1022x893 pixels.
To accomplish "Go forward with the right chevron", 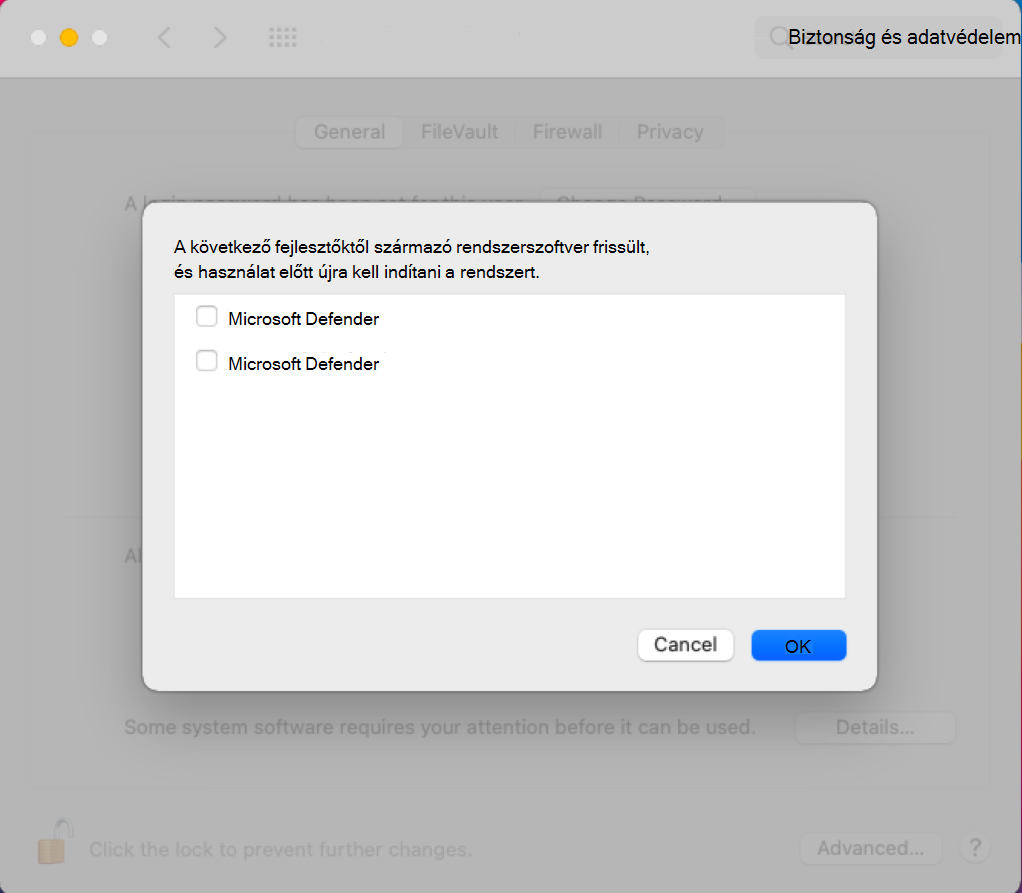I will [220, 37].
